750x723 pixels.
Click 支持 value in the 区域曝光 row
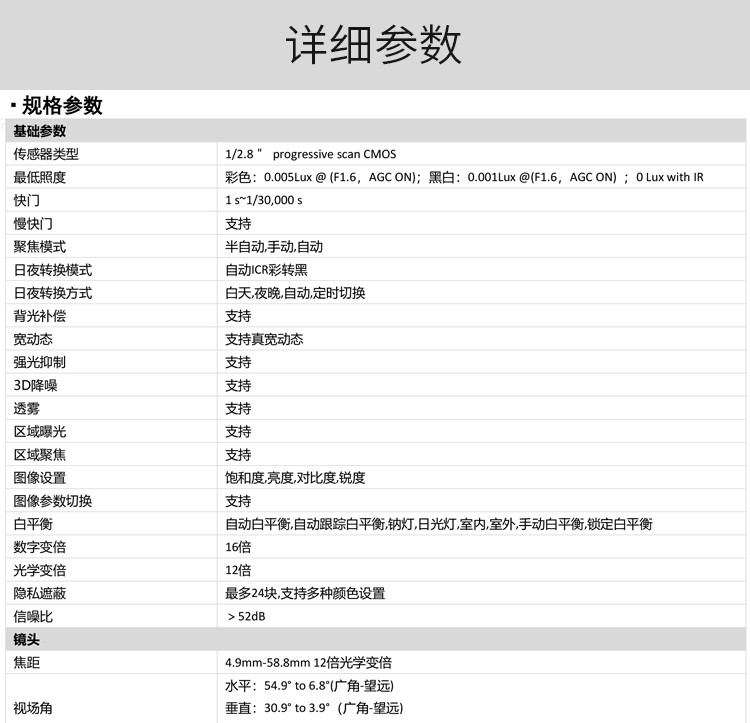(x=238, y=431)
